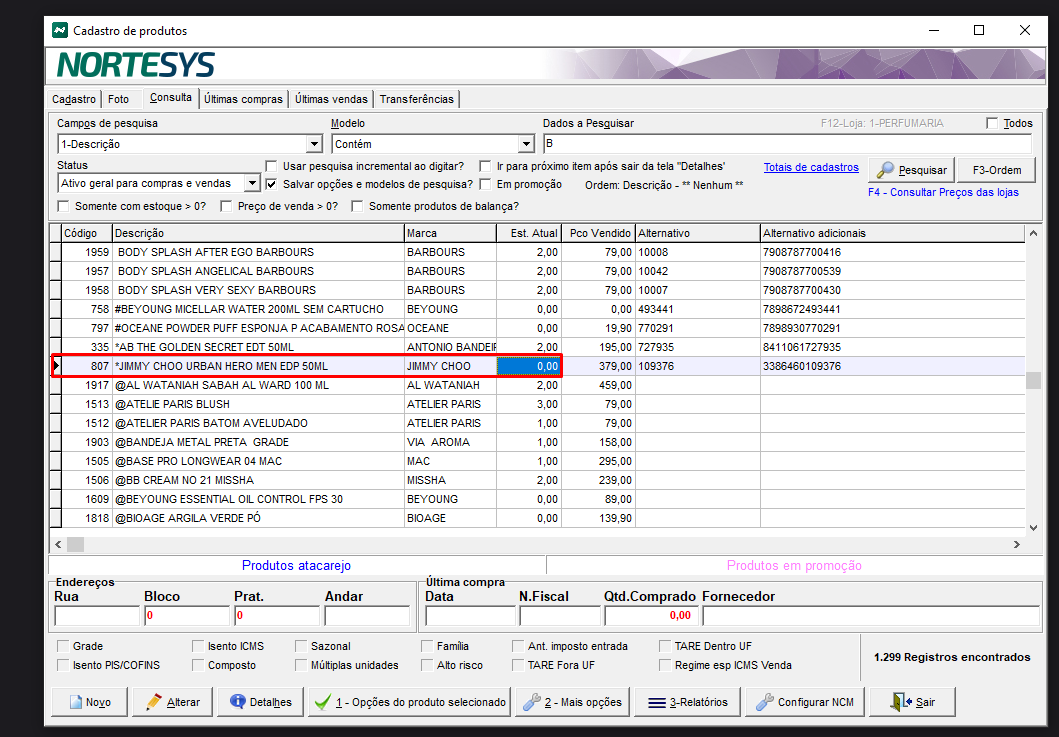
Task: Enable Somente com estoque > 0
Action: click(63, 206)
